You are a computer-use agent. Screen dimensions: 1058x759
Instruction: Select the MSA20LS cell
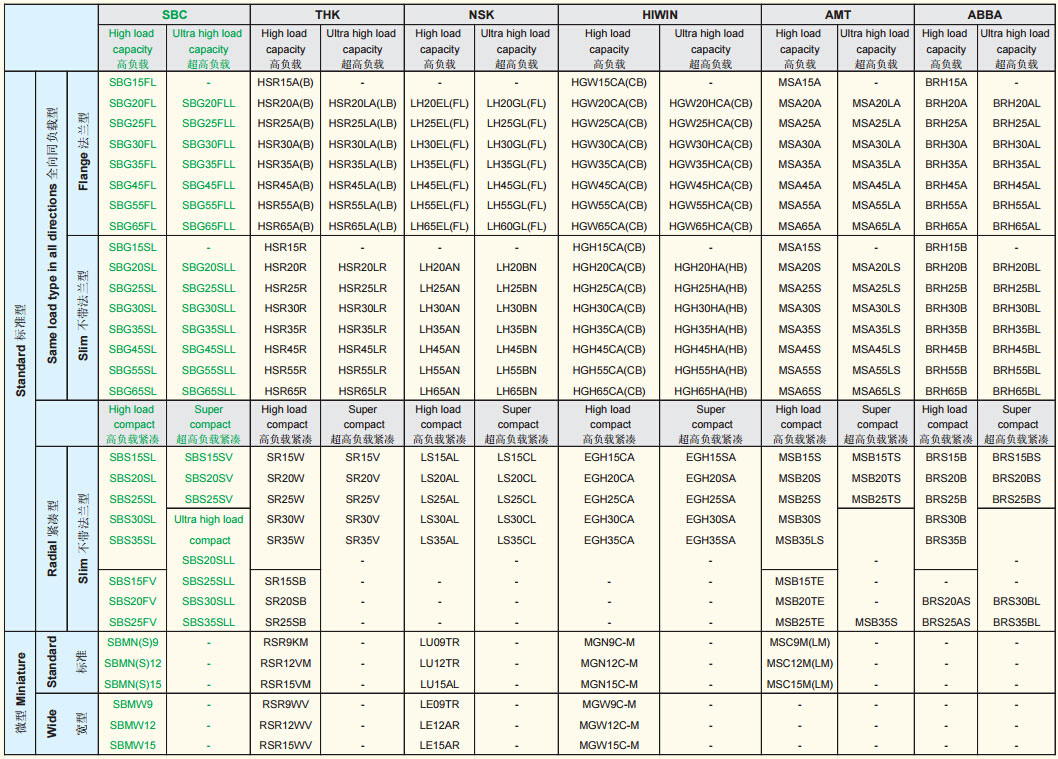pos(876,267)
